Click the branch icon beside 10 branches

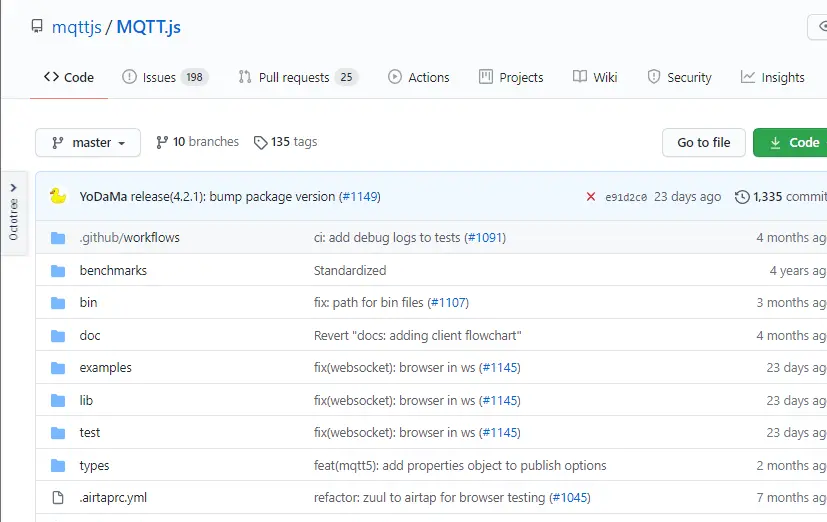click(x=162, y=142)
